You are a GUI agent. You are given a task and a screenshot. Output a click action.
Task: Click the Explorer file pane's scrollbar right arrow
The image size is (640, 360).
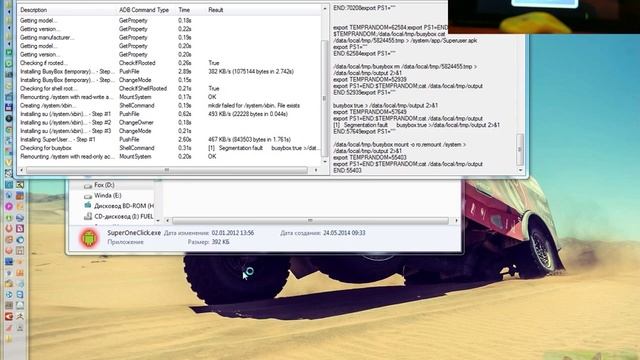point(456,221)
